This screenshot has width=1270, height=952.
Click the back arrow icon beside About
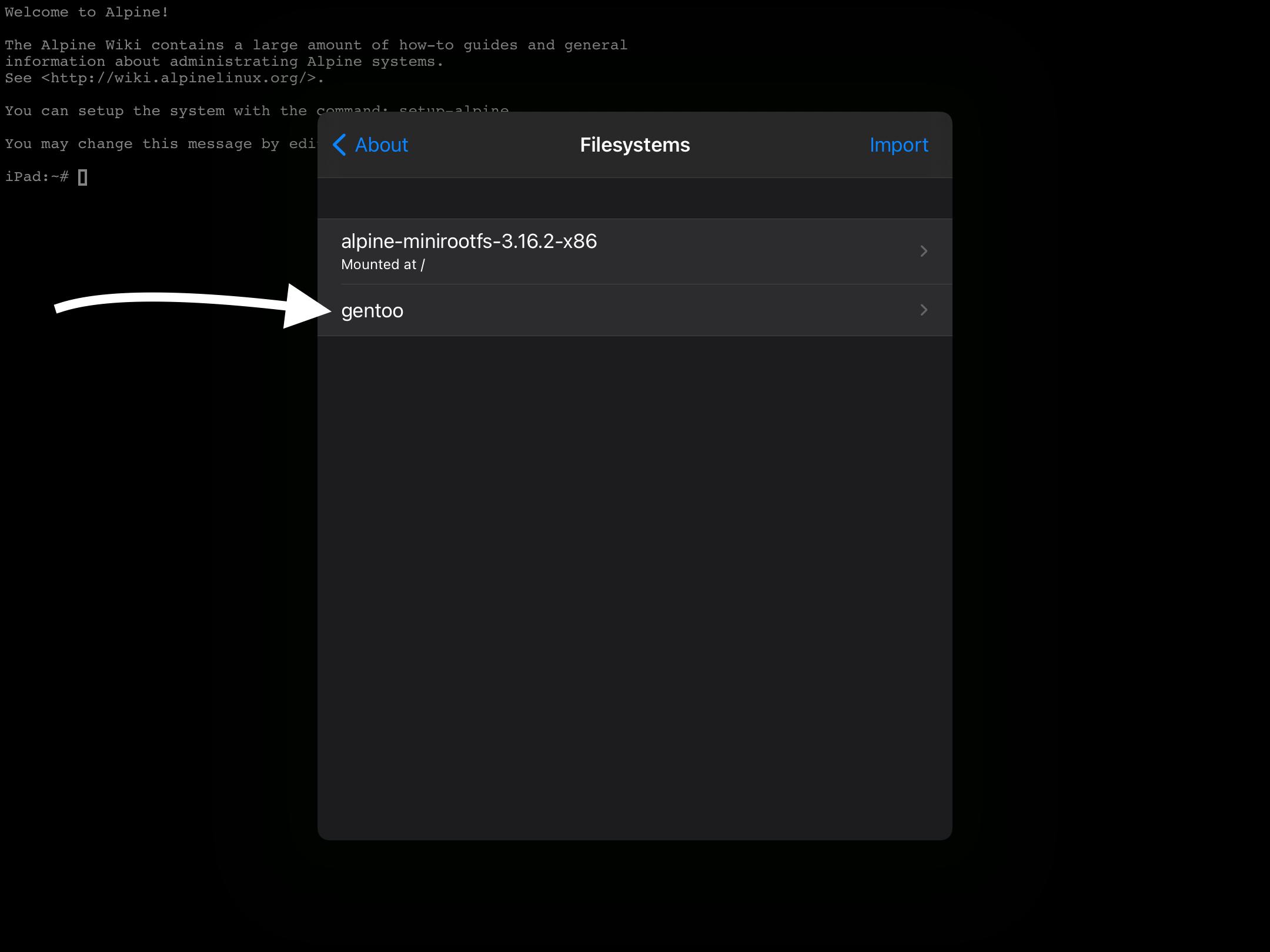pyautogui.click(x=339, y=145)
